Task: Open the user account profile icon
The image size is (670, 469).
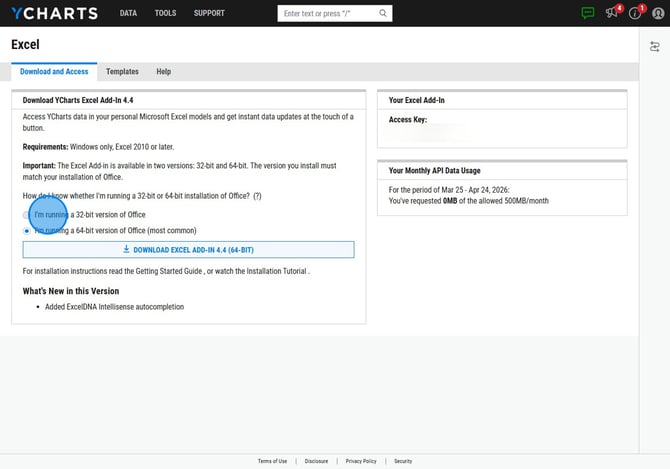Action: 657,14
